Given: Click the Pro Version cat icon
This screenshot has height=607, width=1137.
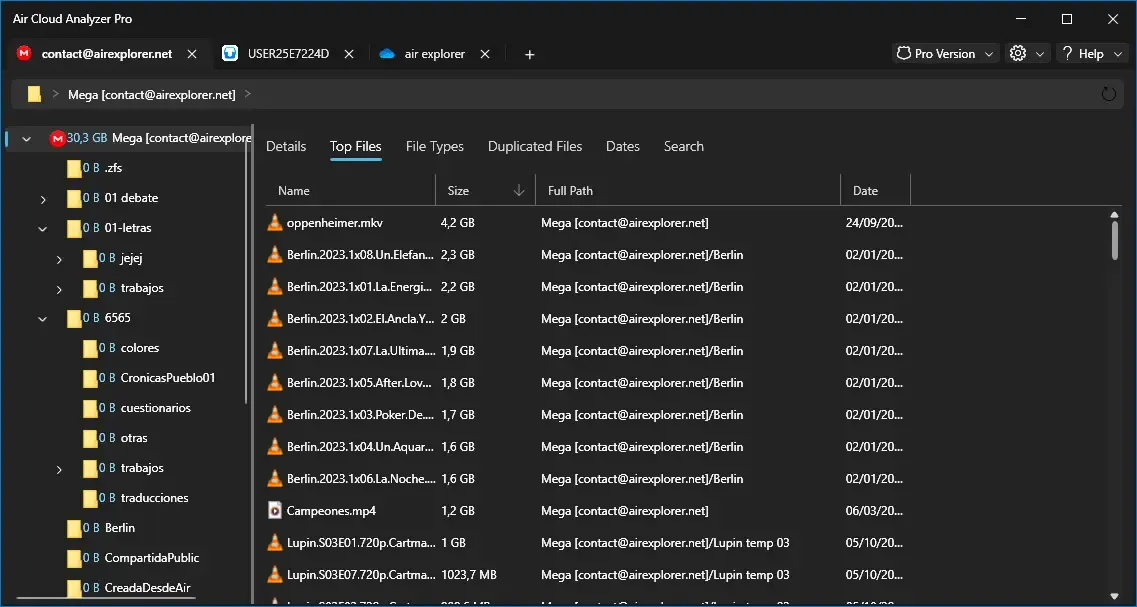Looking at the screenshot, I should [904, 54].
